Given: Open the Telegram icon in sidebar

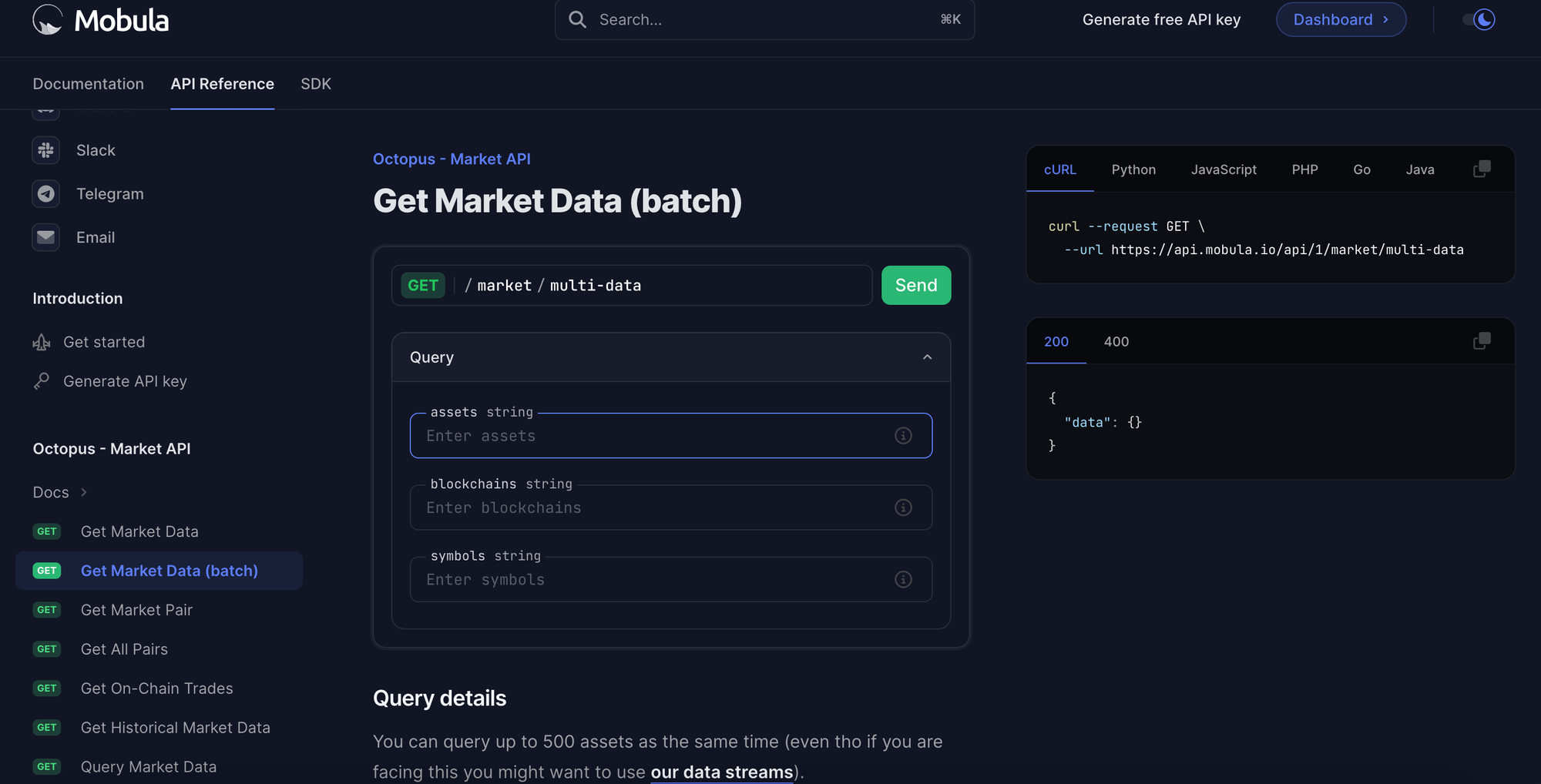Looking at the screenshot, I should (x=46, y=194).
